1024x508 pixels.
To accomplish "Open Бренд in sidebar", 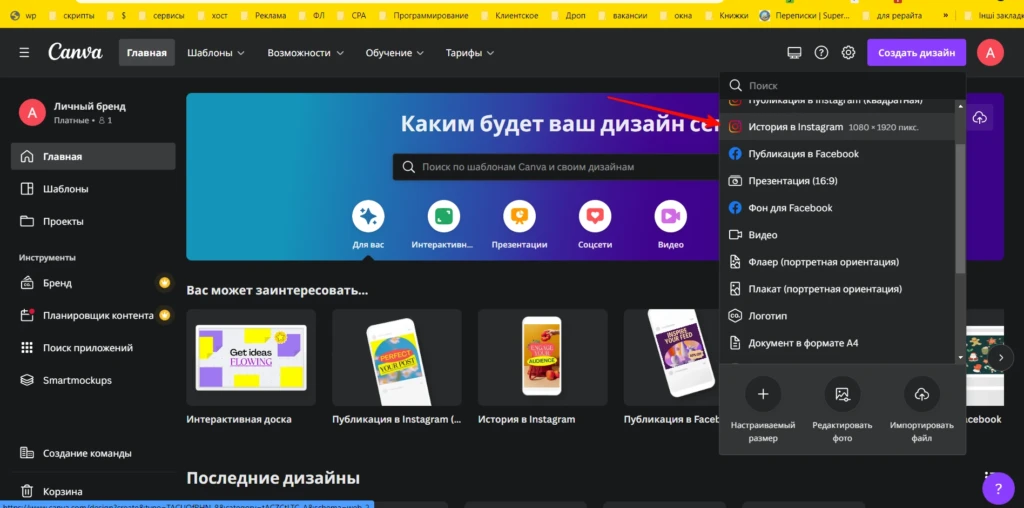I will pos(93,283).
